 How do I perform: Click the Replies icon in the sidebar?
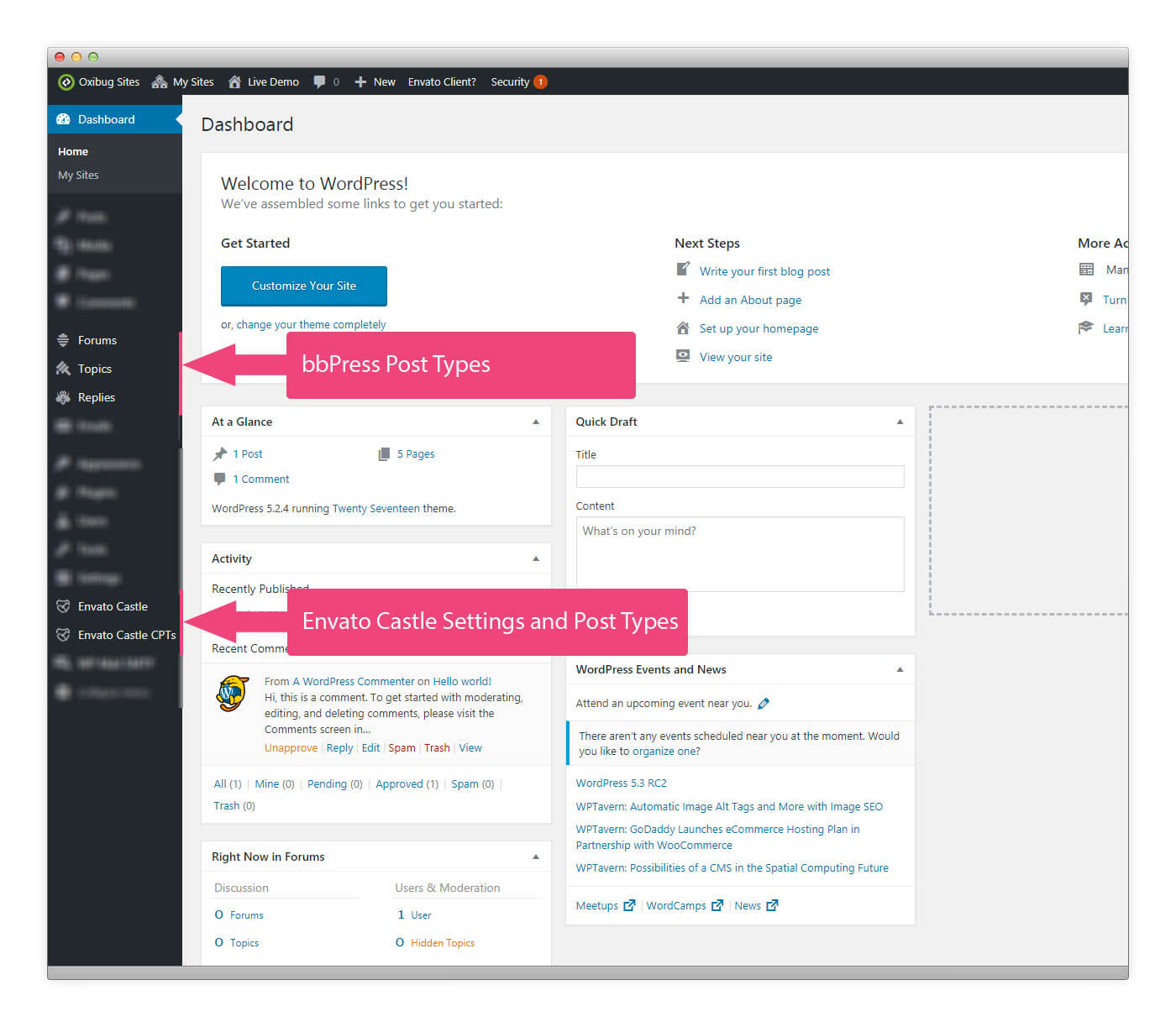coord(65,397)
